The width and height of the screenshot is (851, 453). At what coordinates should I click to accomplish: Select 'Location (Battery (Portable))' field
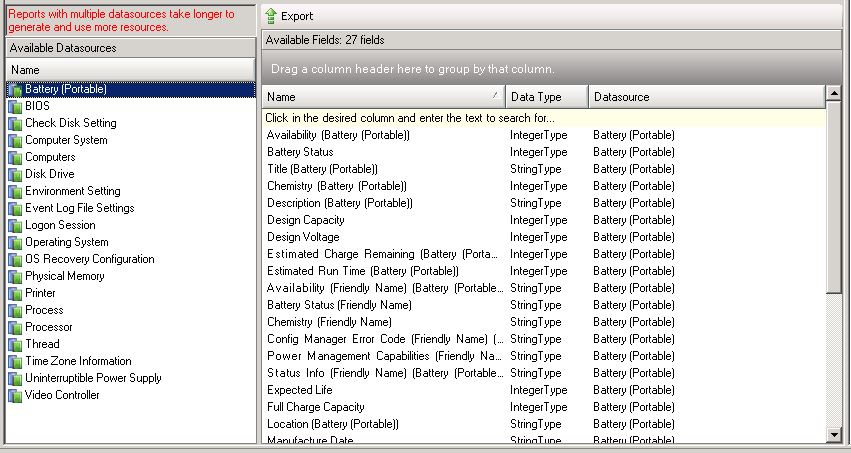tap(333, 424)
